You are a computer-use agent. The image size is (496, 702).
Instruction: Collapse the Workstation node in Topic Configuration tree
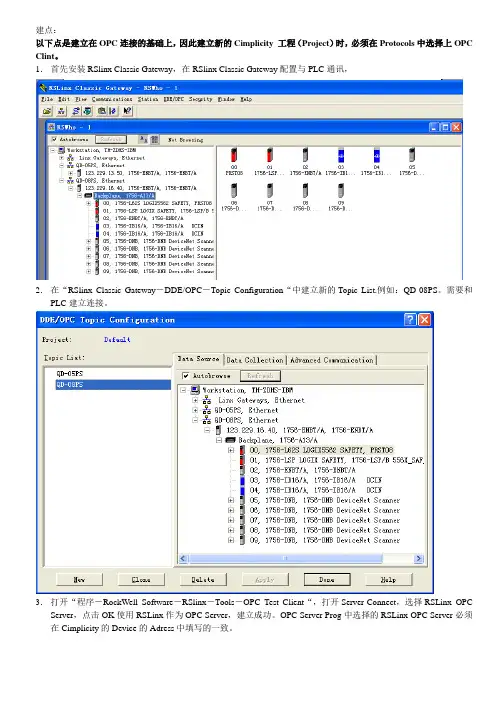(183, 390)
